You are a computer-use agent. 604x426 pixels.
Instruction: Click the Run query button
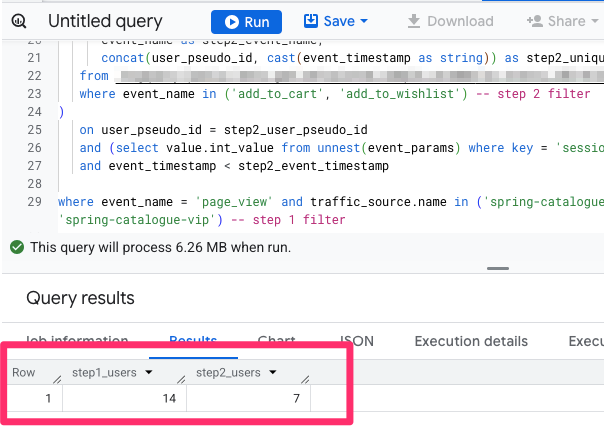(246, 21)
